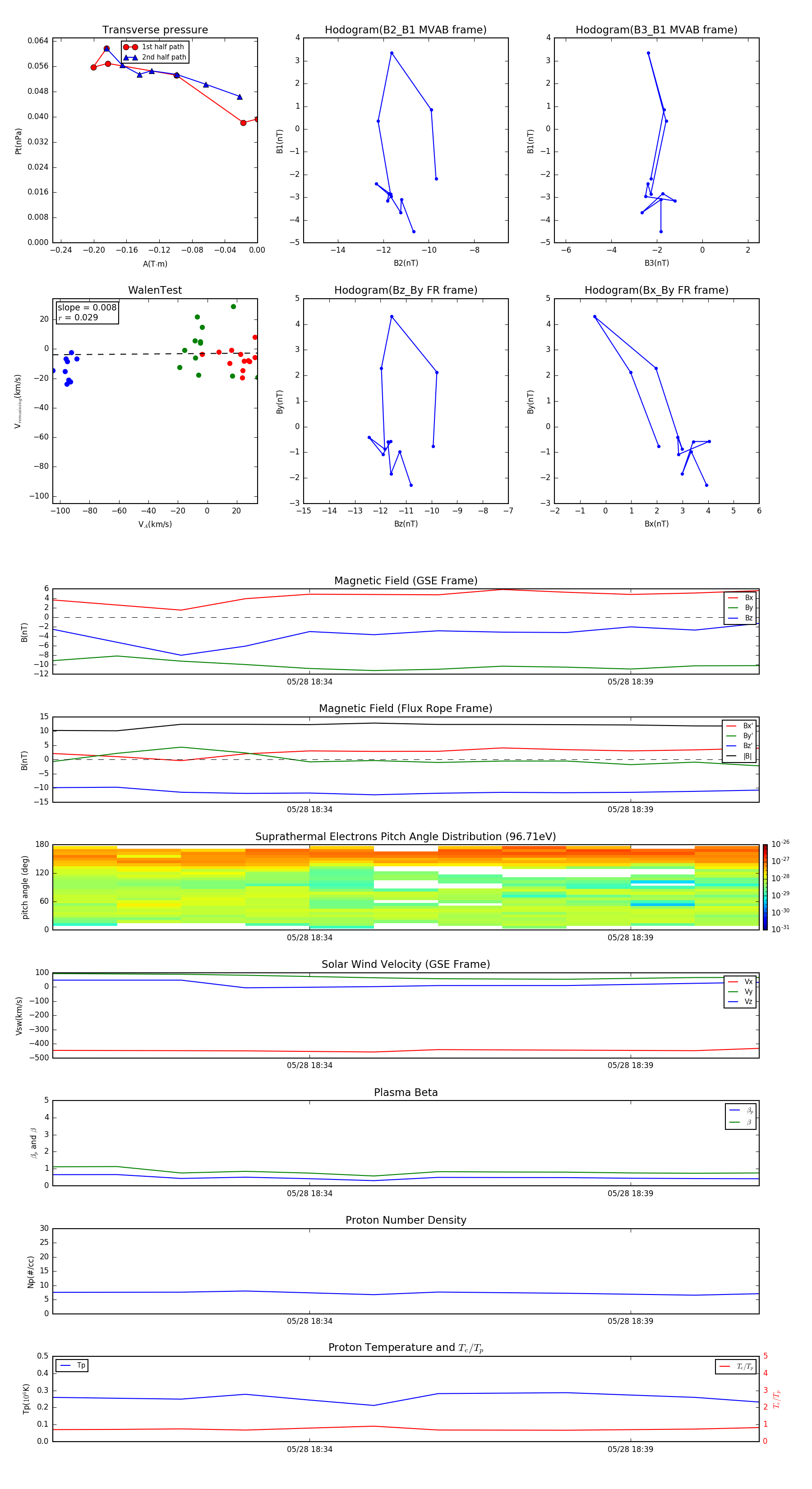
Task: Click the 'Magnetic Field (GSE Frame)' title
Action: 406,580
